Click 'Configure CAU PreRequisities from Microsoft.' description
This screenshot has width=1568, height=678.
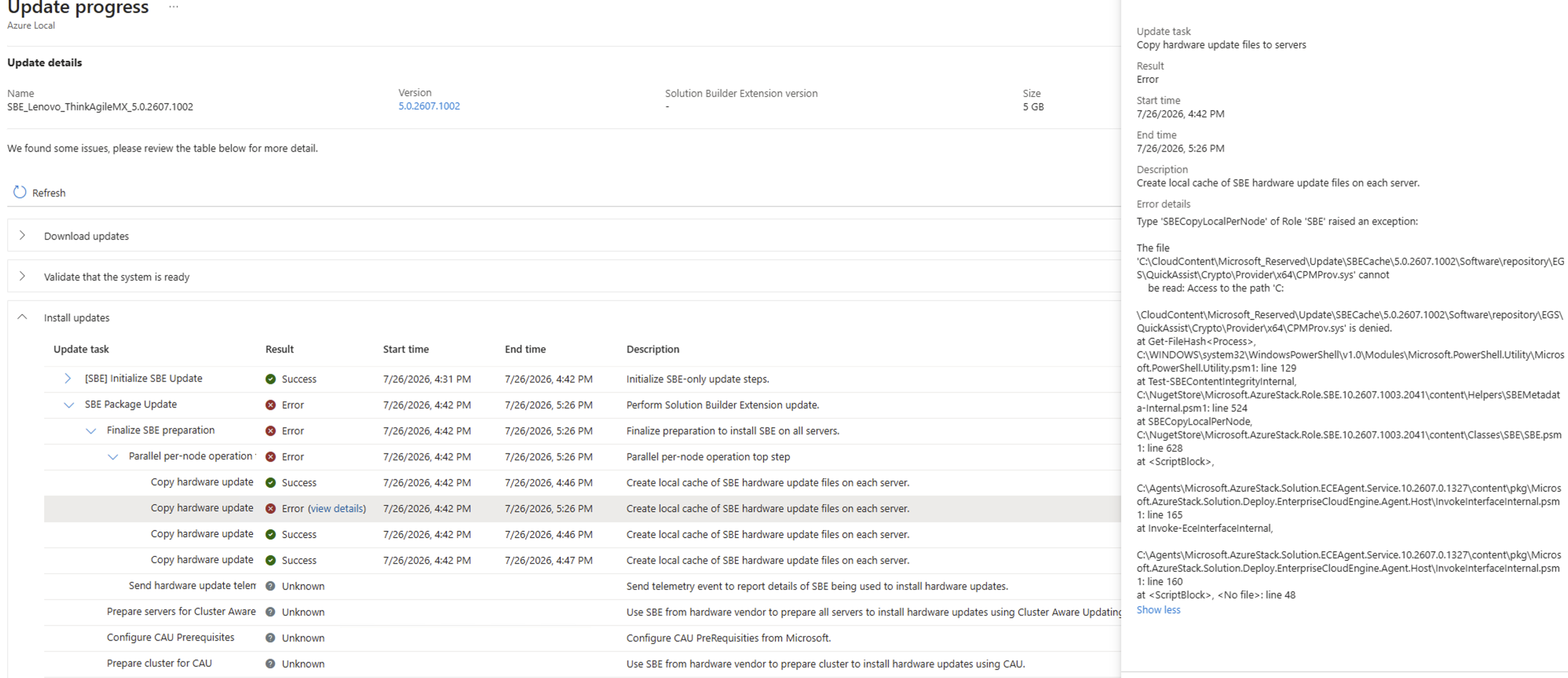728,638
